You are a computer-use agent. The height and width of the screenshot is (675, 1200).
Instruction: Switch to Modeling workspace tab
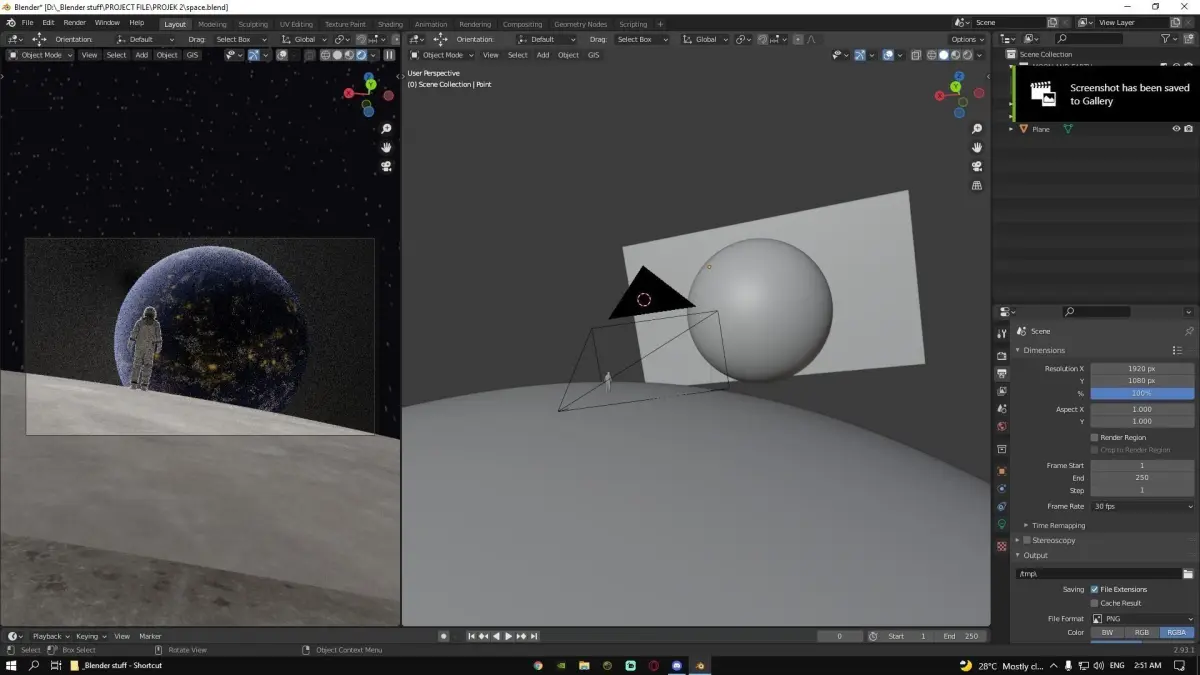(x=212, y=24)
